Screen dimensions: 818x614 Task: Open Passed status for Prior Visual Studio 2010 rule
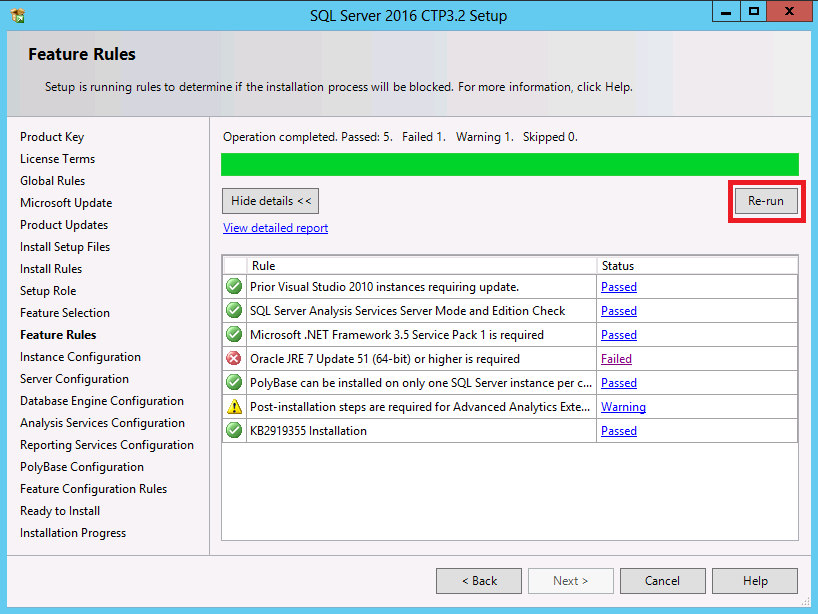[x=619, y=287]
